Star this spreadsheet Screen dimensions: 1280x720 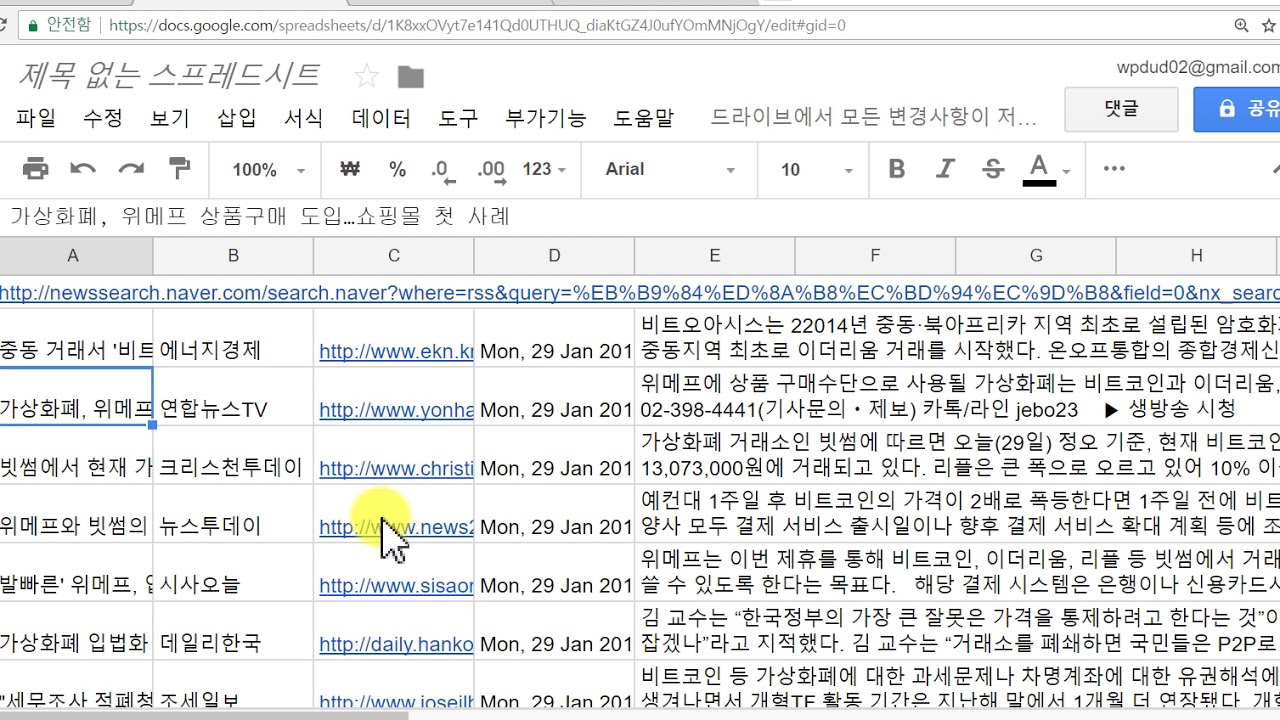pyautogui.click(x=367, y=76)
